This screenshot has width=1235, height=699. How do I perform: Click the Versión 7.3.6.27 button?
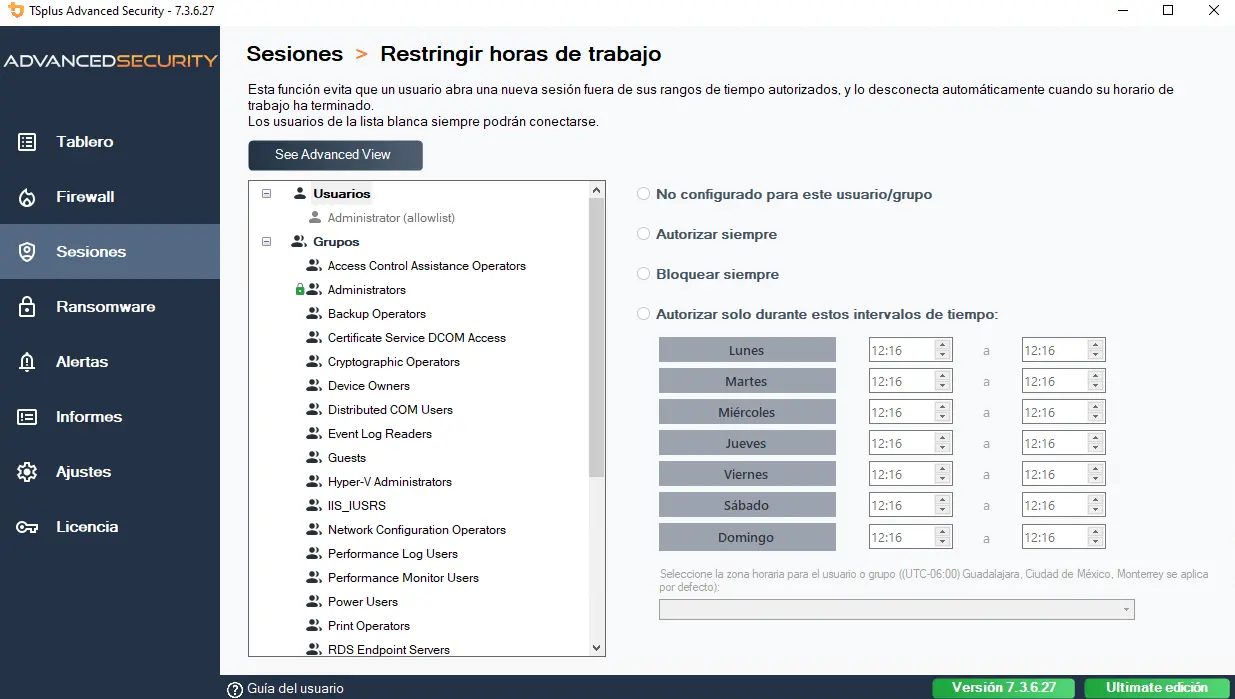tap(1003, 688)
